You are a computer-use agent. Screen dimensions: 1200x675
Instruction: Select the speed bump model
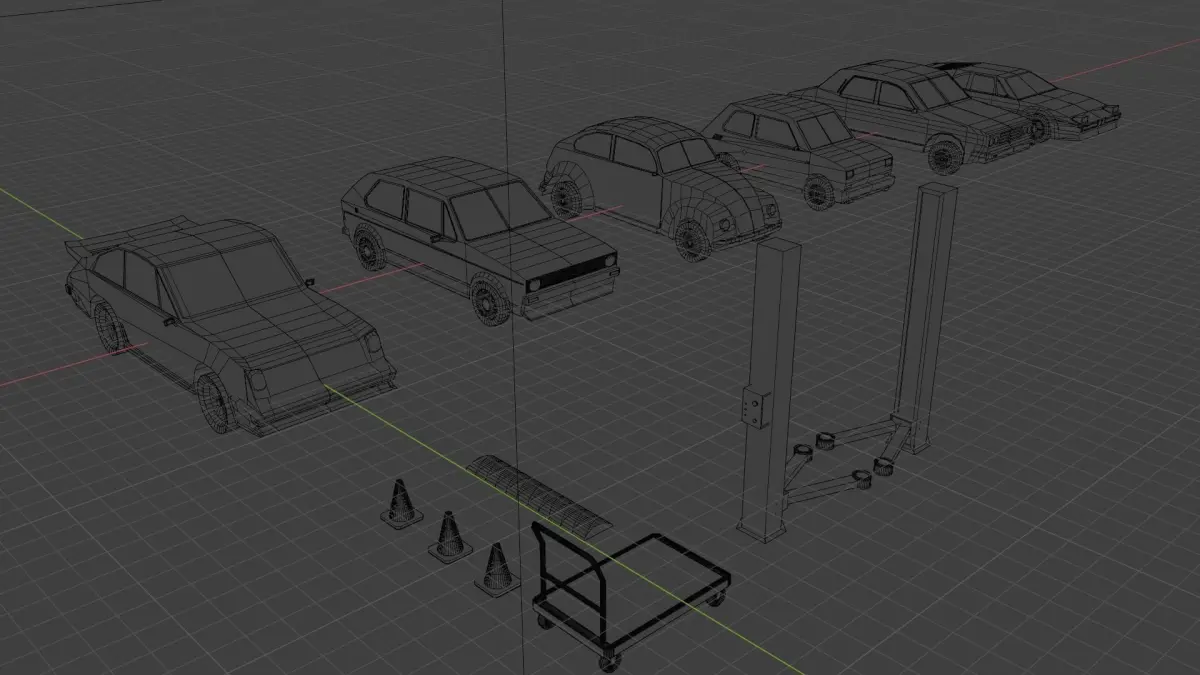point(539,495)
